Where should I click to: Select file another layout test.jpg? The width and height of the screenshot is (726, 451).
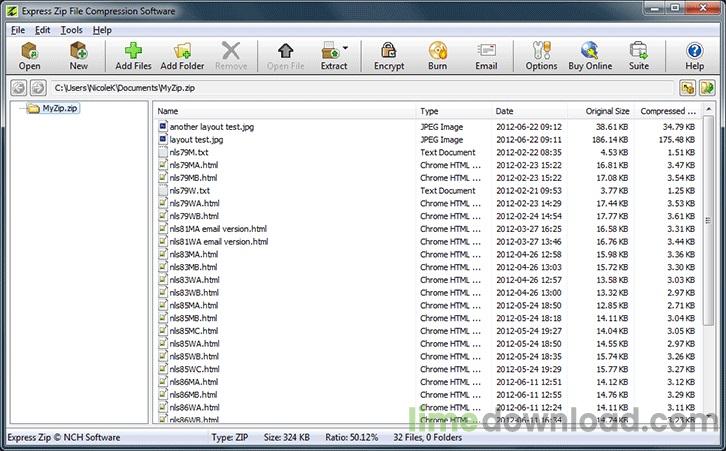[x=212, y=127]
